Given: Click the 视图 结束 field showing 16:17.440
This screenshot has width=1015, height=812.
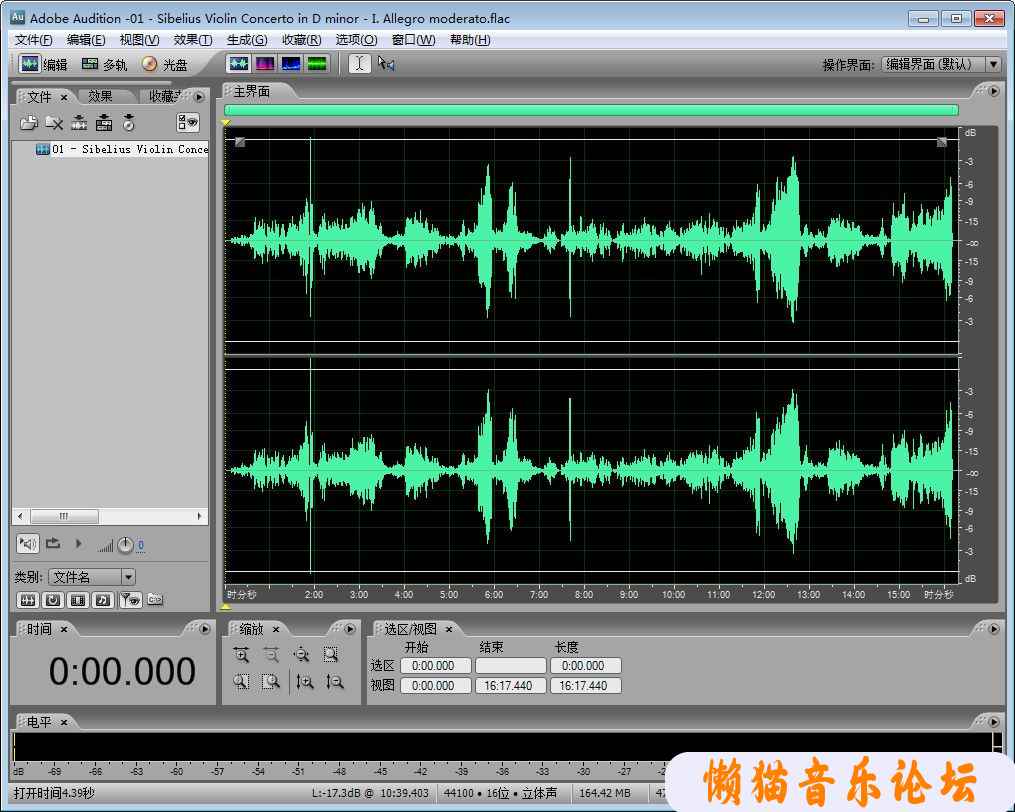Looking at the screenshot, I should (x=511, y=686).
